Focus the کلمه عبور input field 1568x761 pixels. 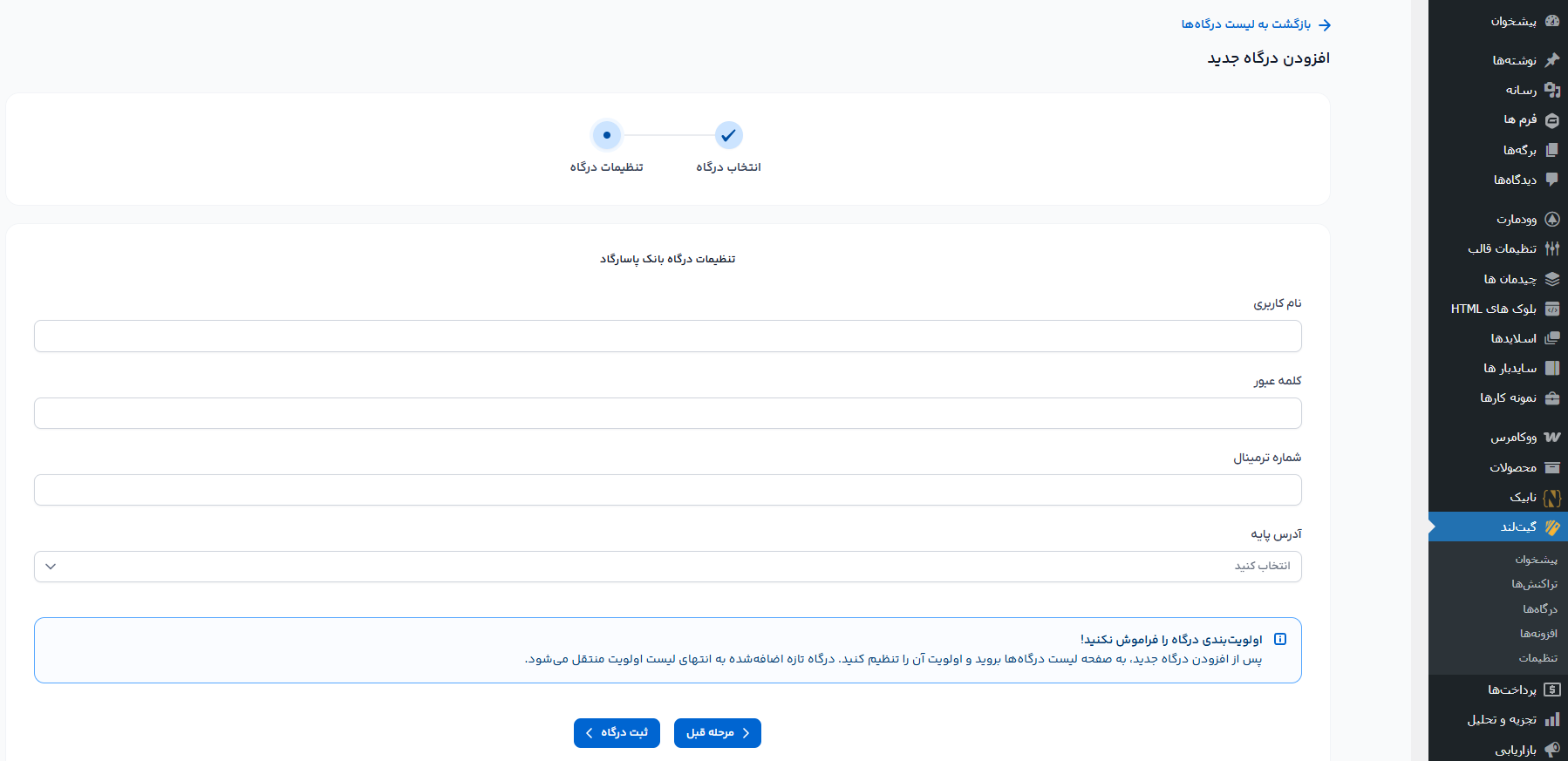(x=668, y=413)
